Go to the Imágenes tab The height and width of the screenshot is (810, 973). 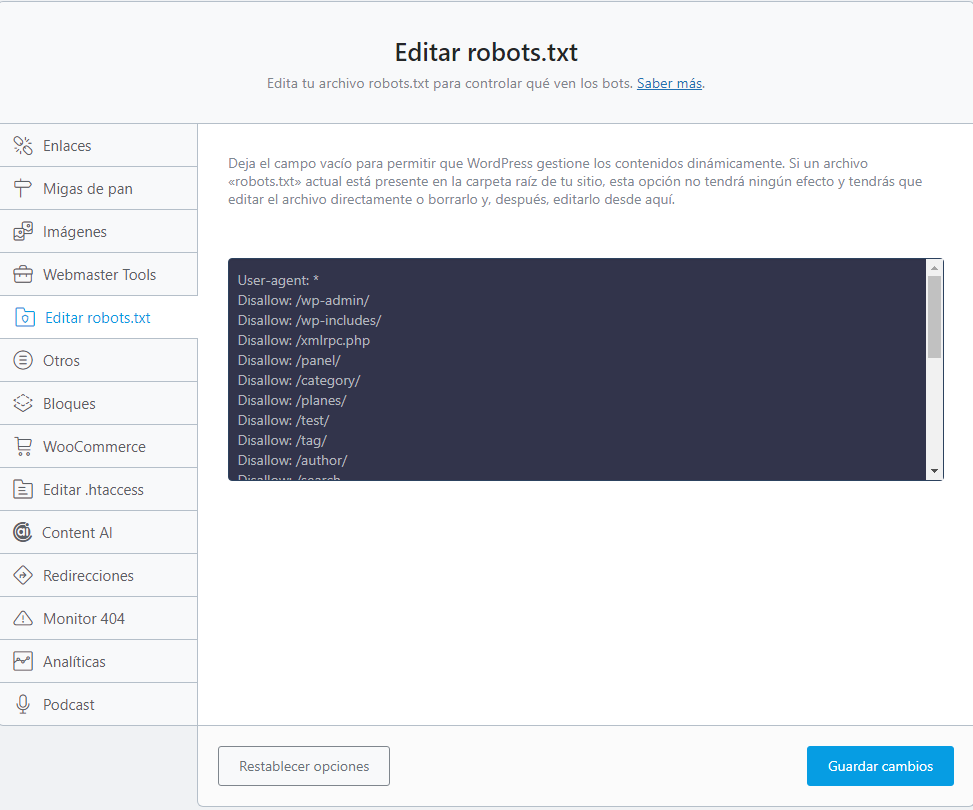99,231
